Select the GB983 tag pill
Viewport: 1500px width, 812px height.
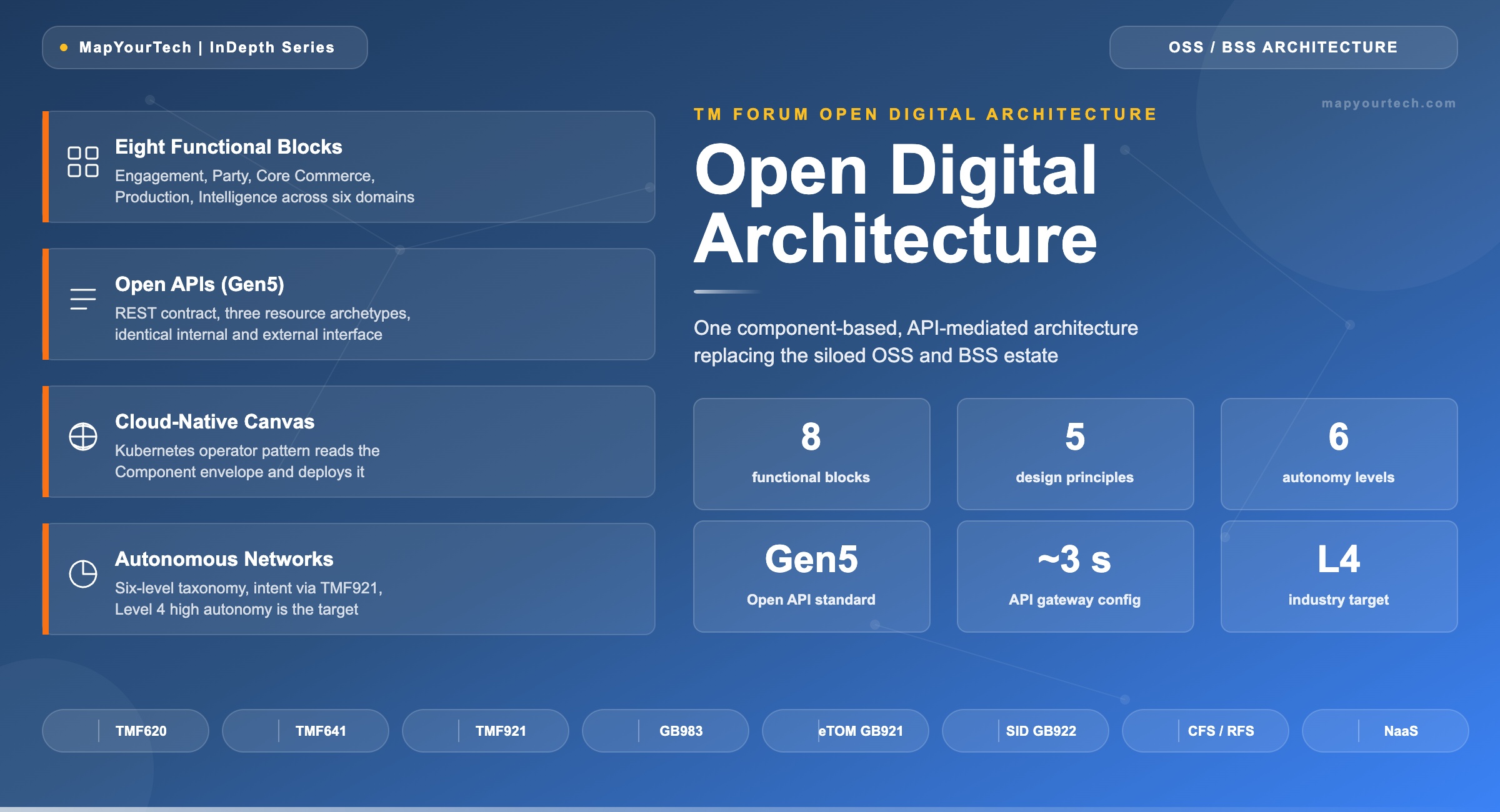tap(666, 731)
